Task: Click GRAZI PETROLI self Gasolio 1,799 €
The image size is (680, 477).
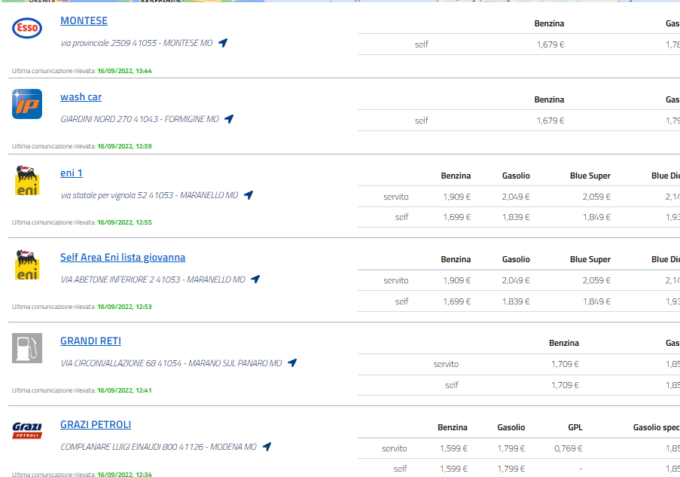Action: click(512, 469)
